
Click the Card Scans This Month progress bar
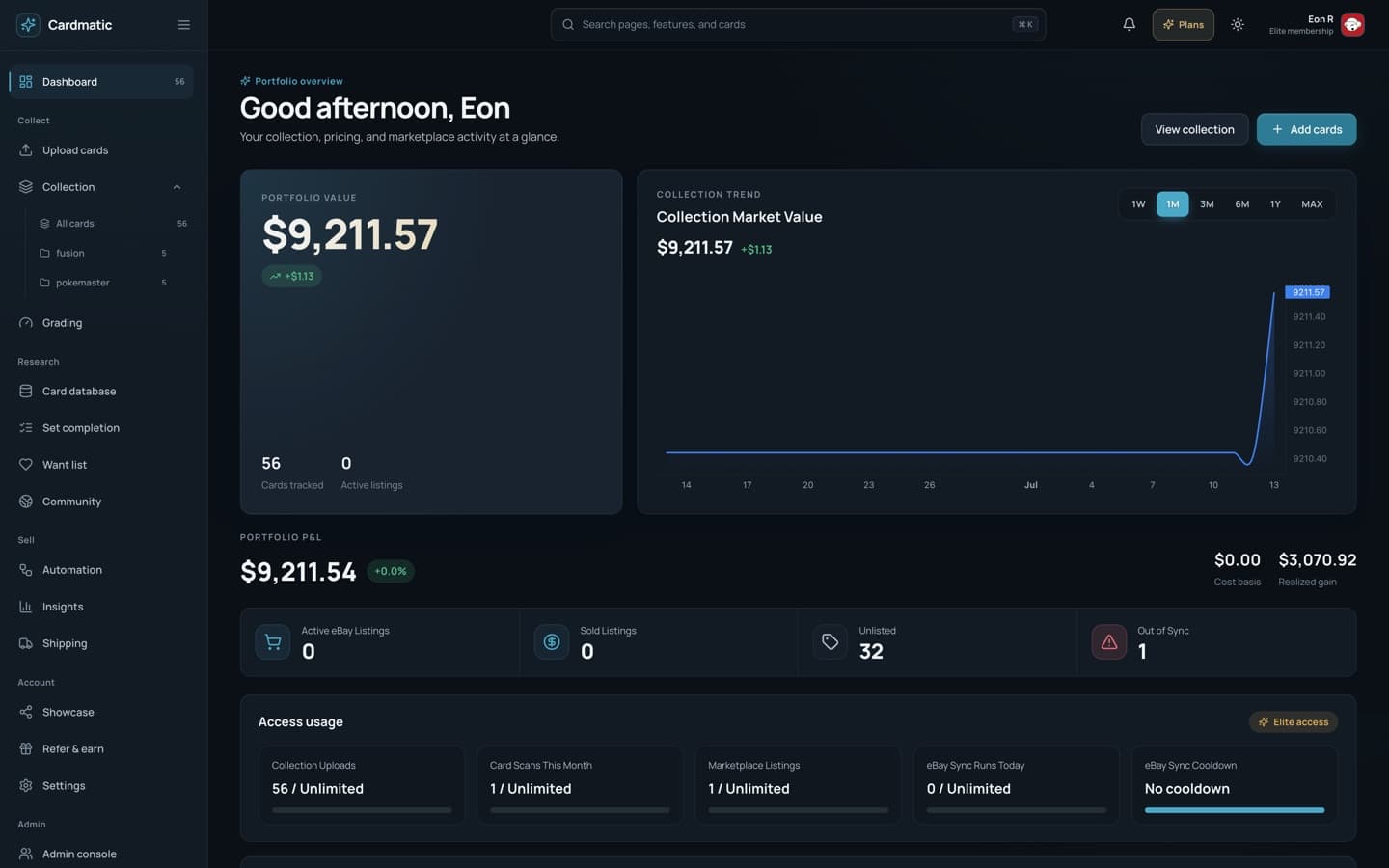[x=580, y=810]
